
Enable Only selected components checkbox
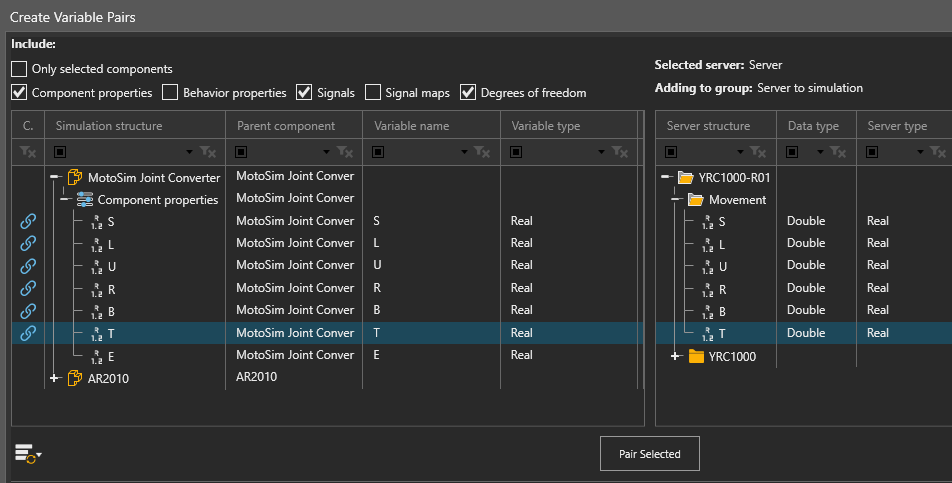[19, 69]
